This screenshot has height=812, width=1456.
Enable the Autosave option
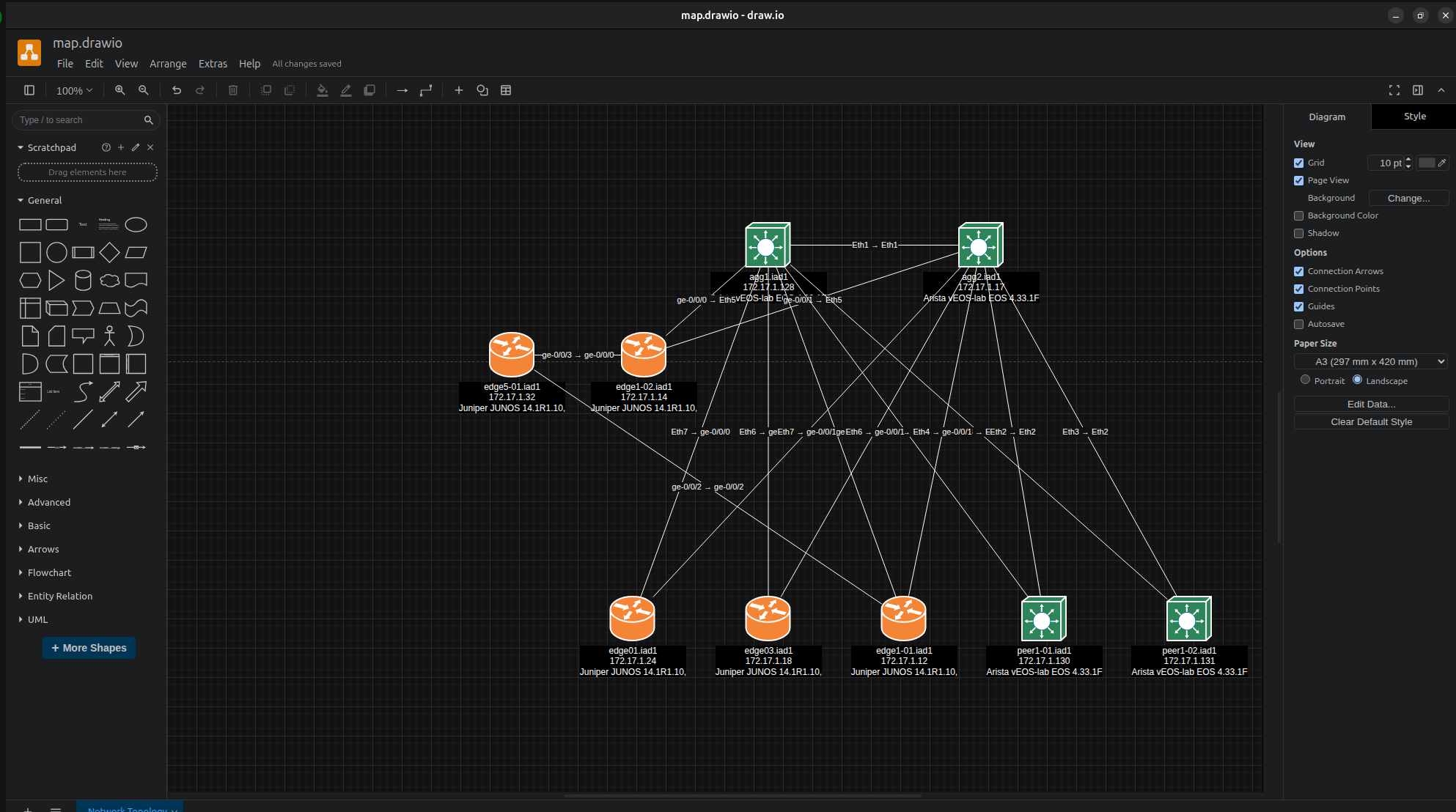click(x=1299, y=324)
